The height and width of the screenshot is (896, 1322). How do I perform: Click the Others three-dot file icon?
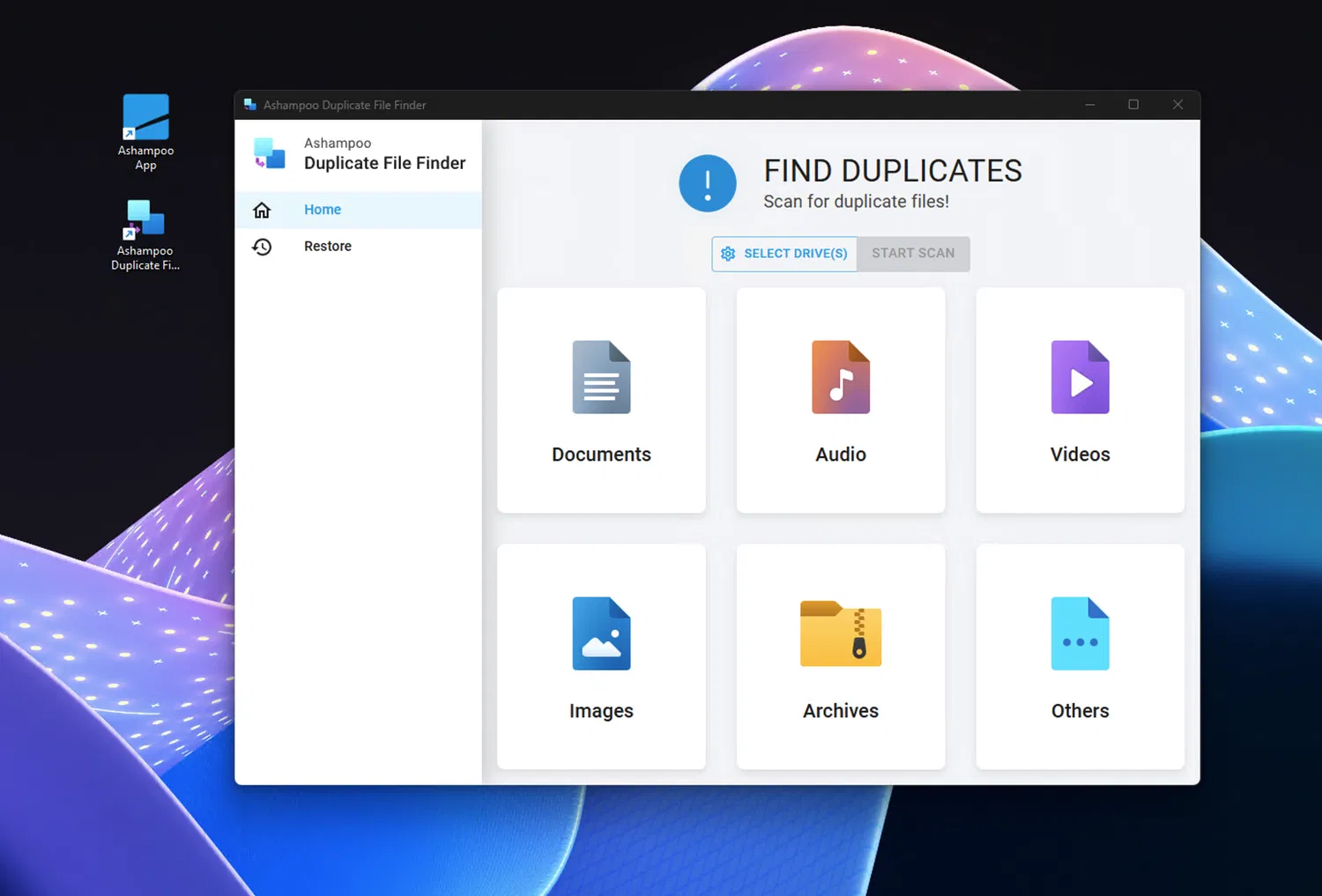[x=1081, y=633]
